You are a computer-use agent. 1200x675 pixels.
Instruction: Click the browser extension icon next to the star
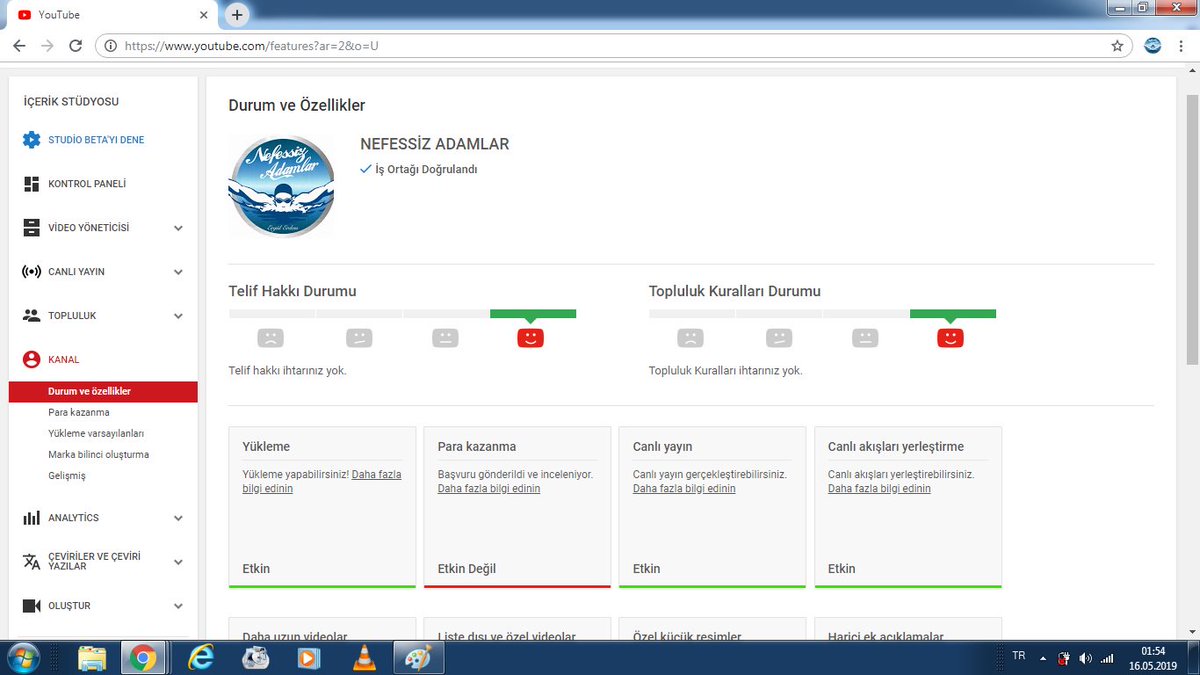point(1152,46)
